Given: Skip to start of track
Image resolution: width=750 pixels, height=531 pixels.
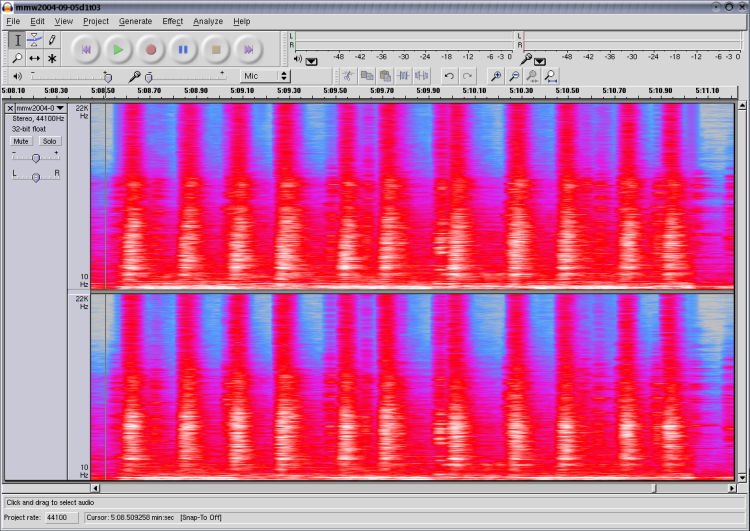Looking at the screenshot, I should (x=86, y=49).
